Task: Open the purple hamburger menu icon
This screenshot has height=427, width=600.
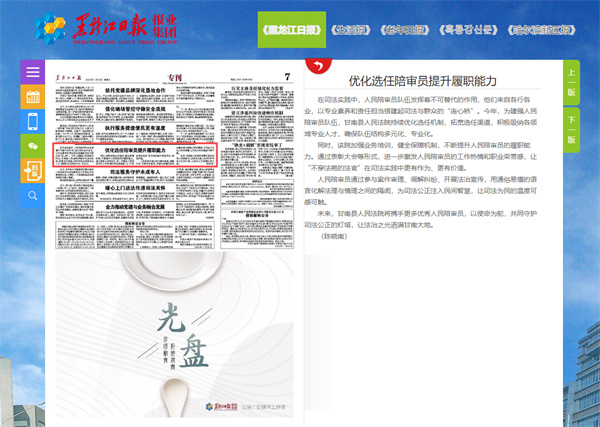Action: [x=33, y=73]
